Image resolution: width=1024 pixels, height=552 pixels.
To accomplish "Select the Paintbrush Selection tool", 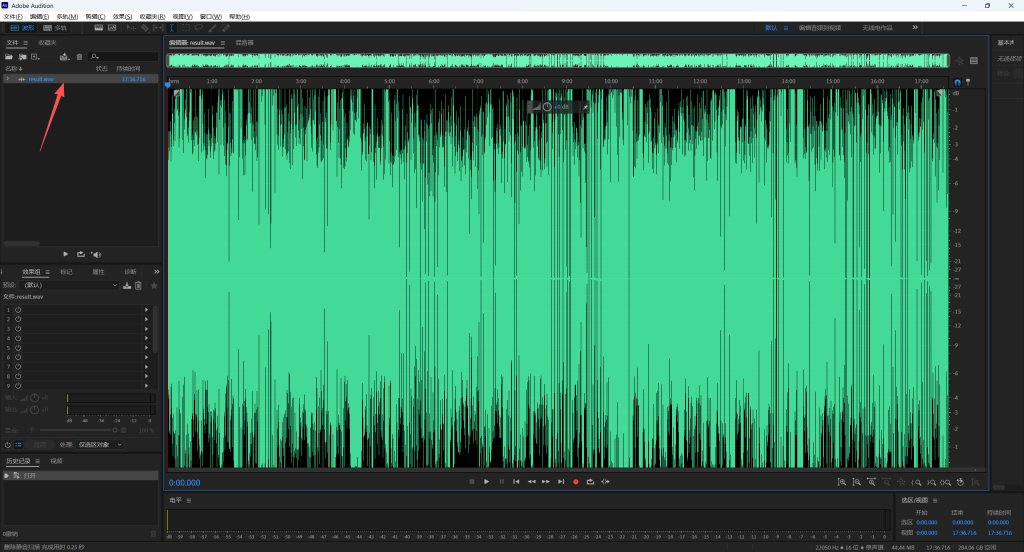I will point(212,28).
